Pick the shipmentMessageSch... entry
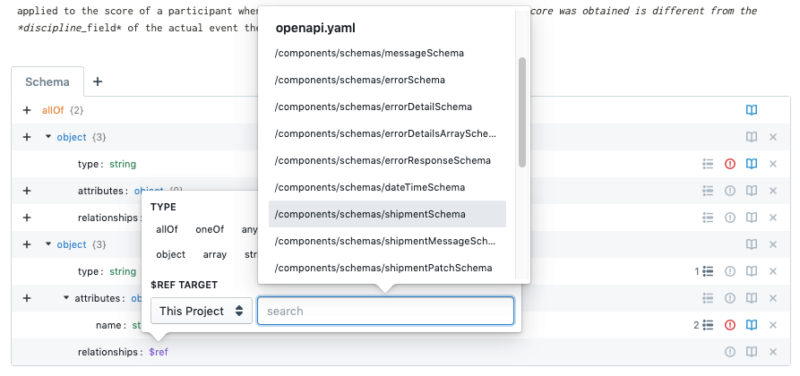The image size is (800, 376). coord(387,241)
